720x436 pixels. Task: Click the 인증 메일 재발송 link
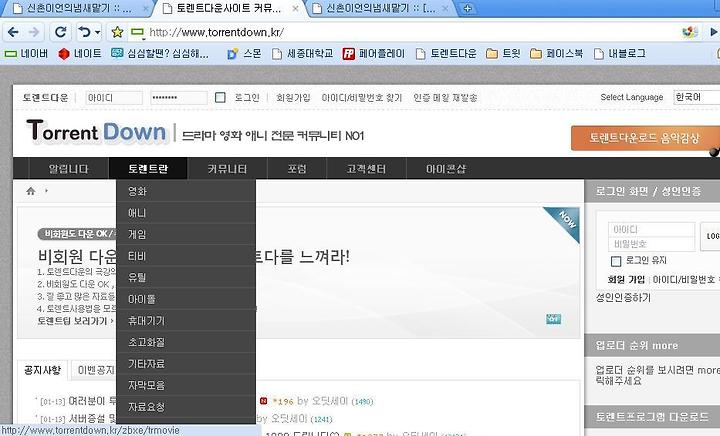pos(445,98)
